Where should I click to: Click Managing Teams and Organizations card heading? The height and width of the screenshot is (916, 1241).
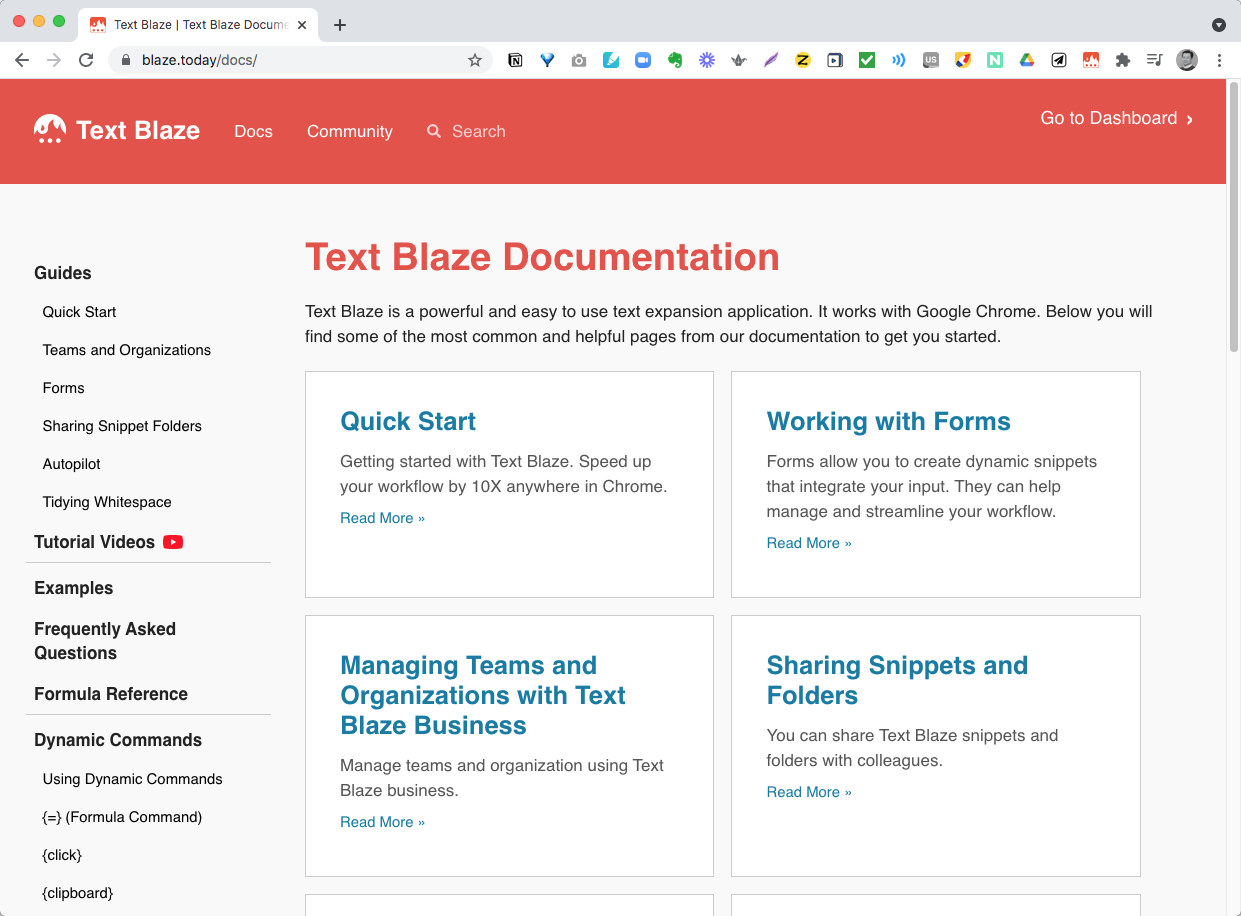click(x=483, y=695)
